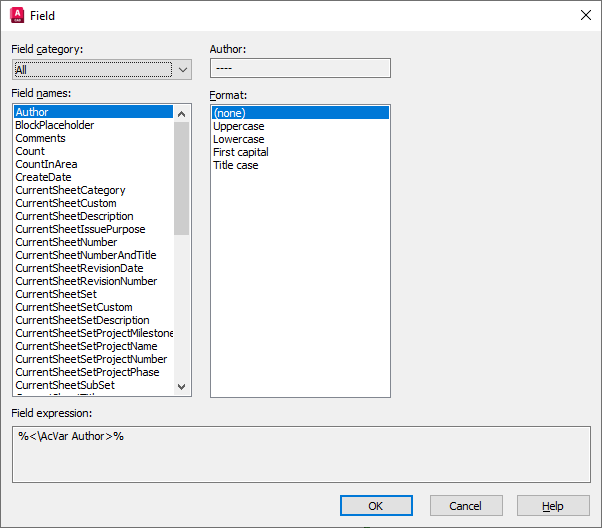
Task: Select CurrentSheetSetProjectNumber field name
Action: tap(91, 359)
